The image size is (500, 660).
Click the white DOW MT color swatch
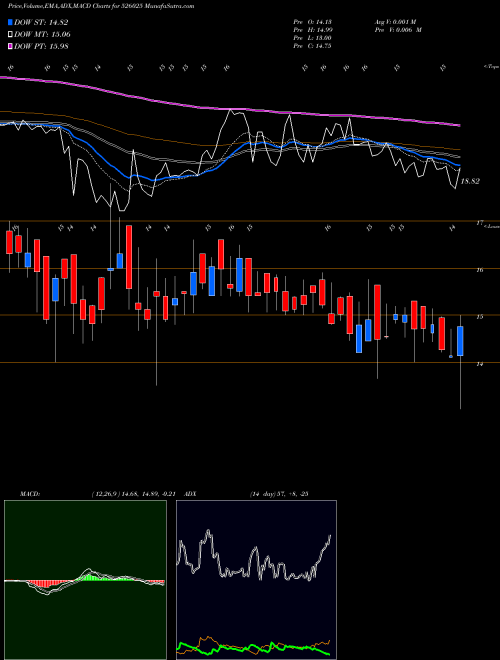10,35
